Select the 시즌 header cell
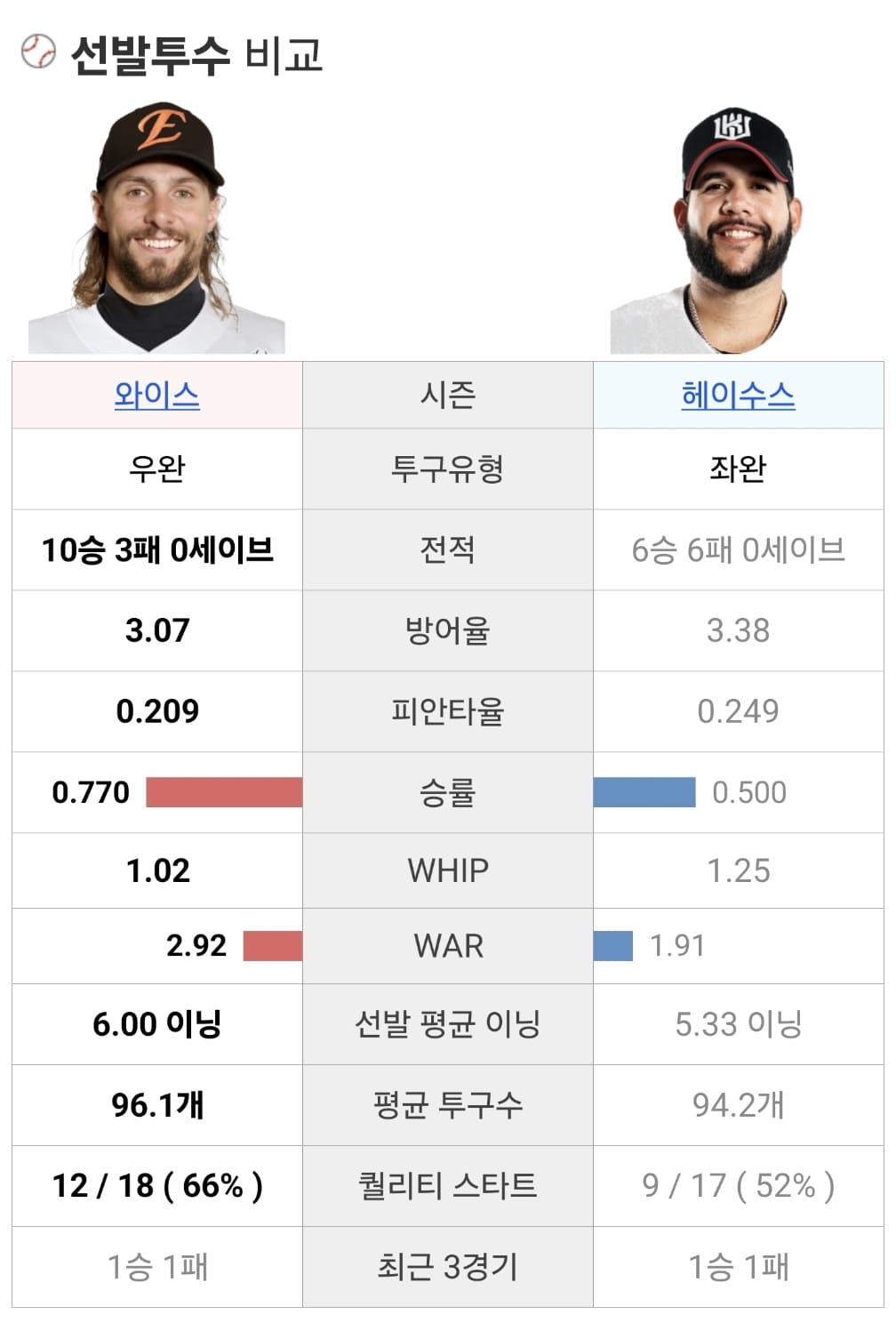 tap(448, 395)
